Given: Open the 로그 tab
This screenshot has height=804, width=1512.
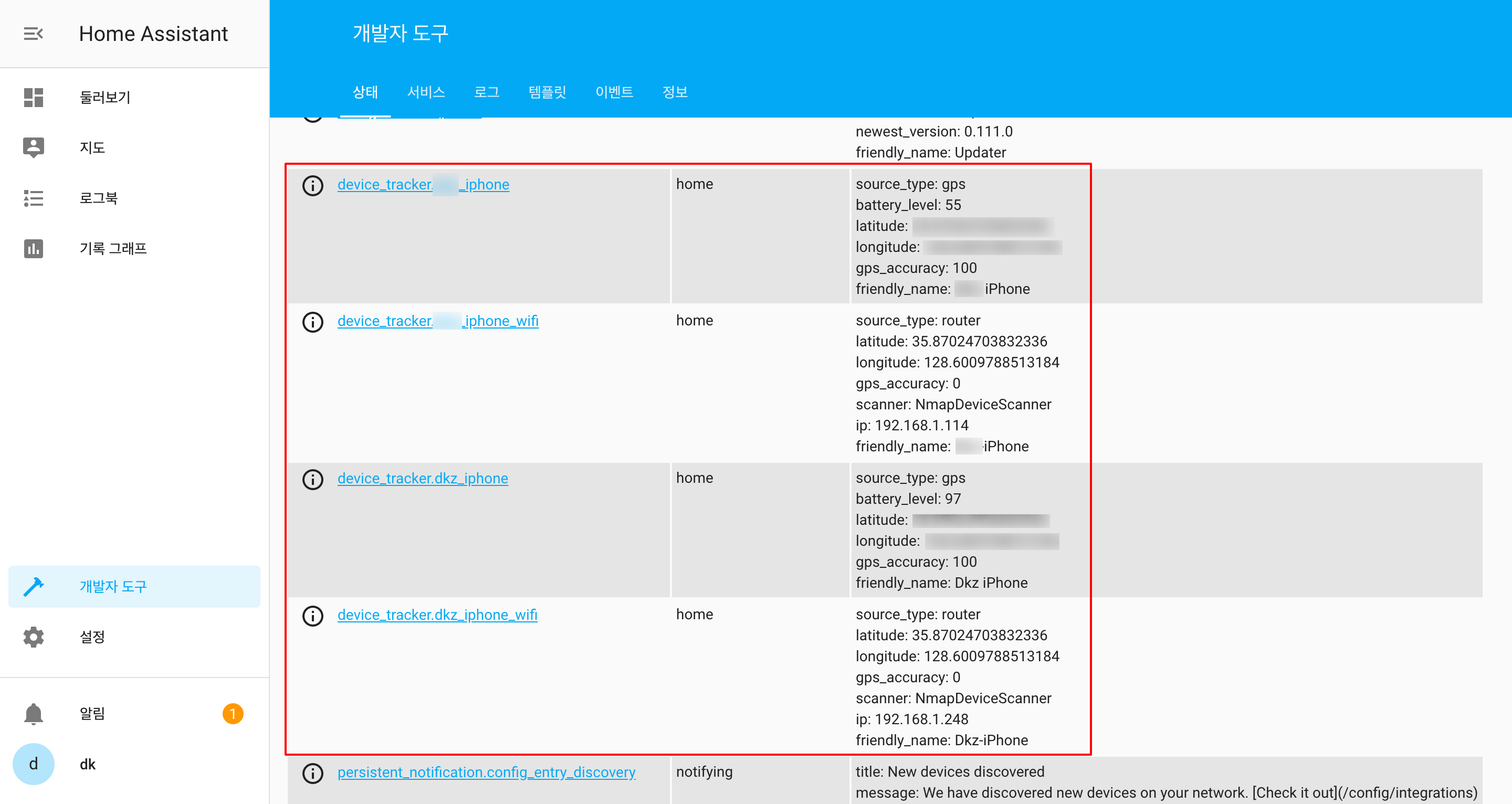Looking at the screenshot, I should [x=487, y=92].
